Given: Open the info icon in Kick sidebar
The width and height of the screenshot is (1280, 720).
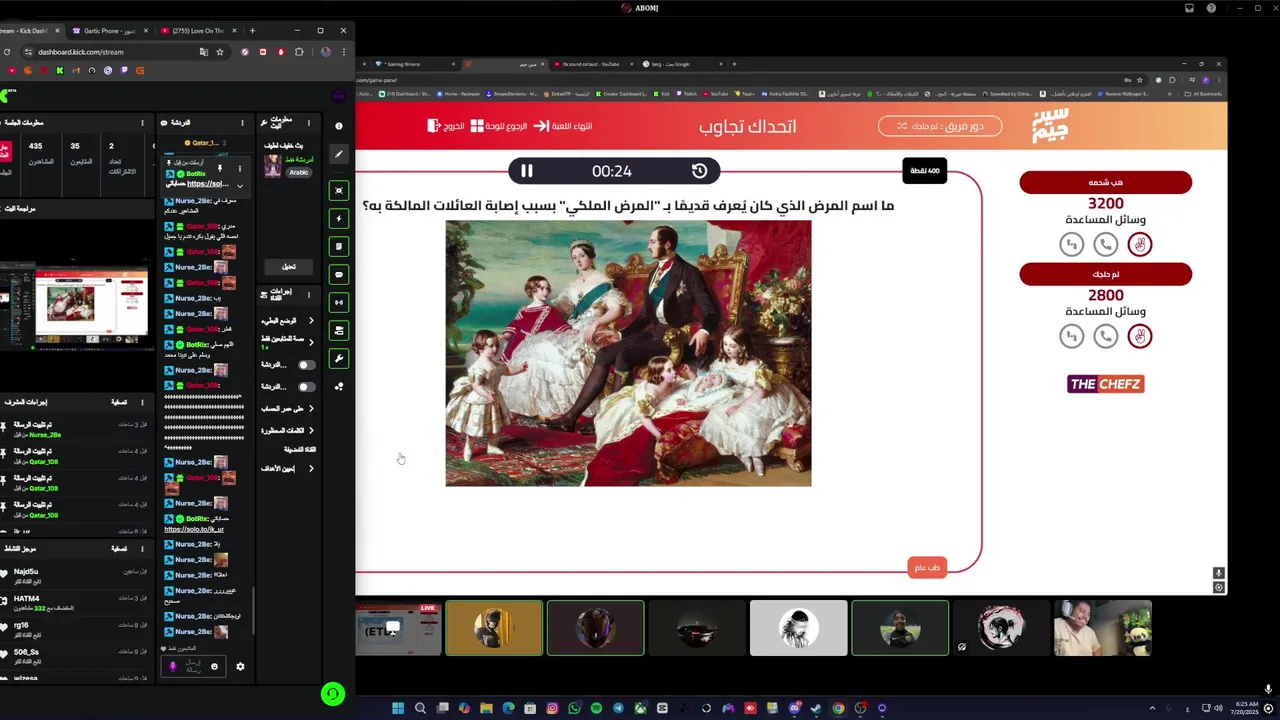Looking at the screenshot, I should [339, 126].
